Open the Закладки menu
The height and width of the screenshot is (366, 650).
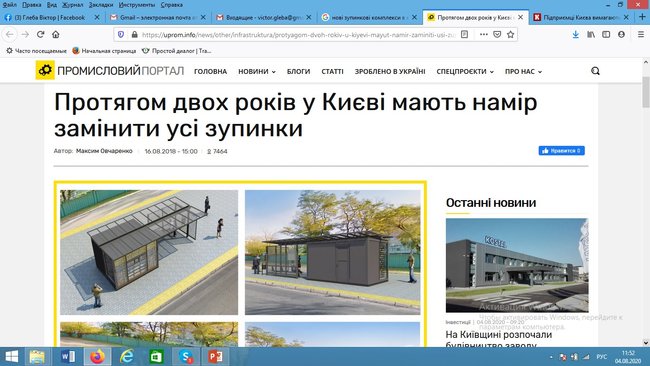[x=101, y=5]
